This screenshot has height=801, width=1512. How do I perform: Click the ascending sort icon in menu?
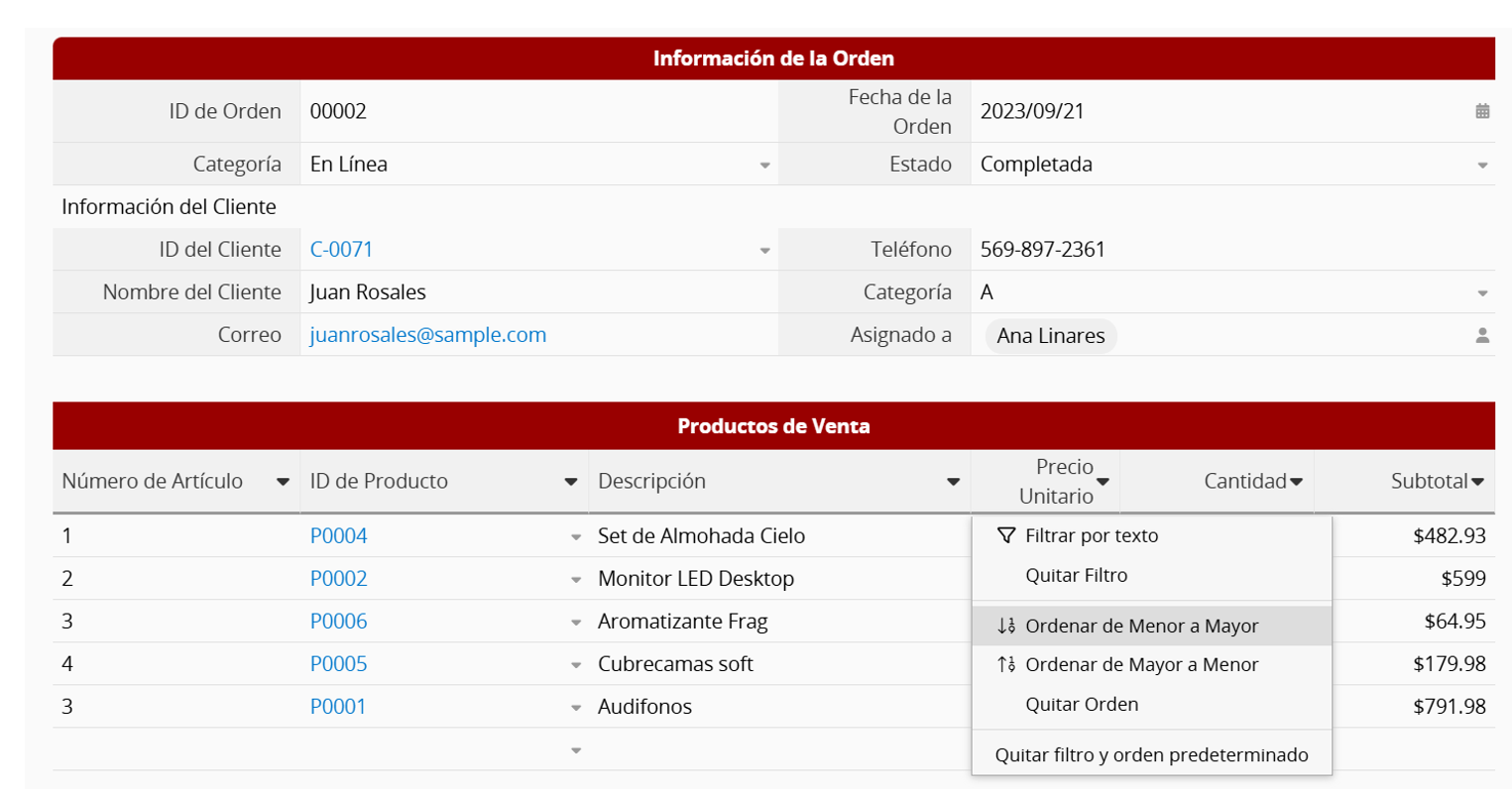click(x=1006, y=626)
